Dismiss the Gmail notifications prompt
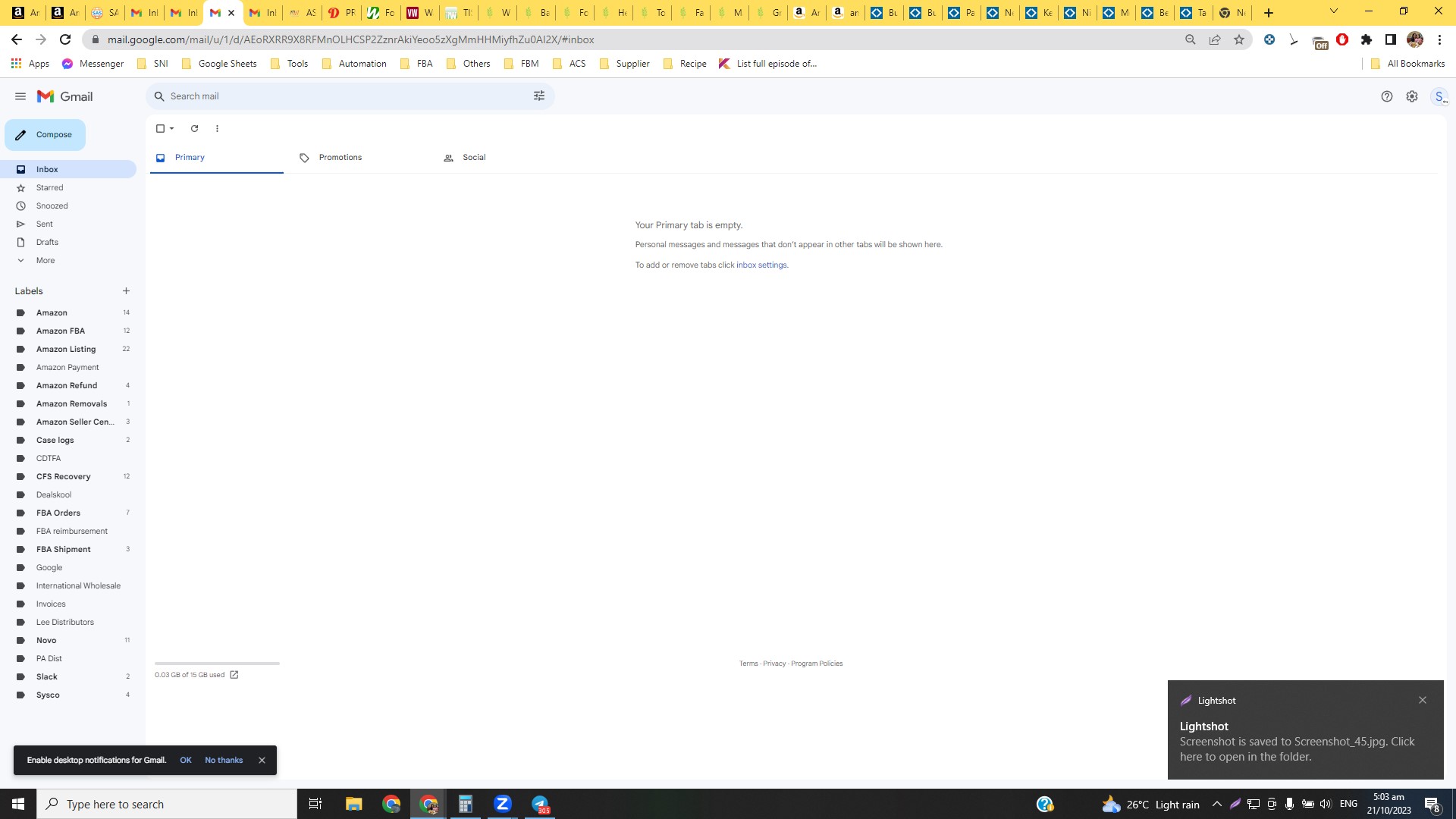This screenshot has height=819, width=1456. point(262,761)
